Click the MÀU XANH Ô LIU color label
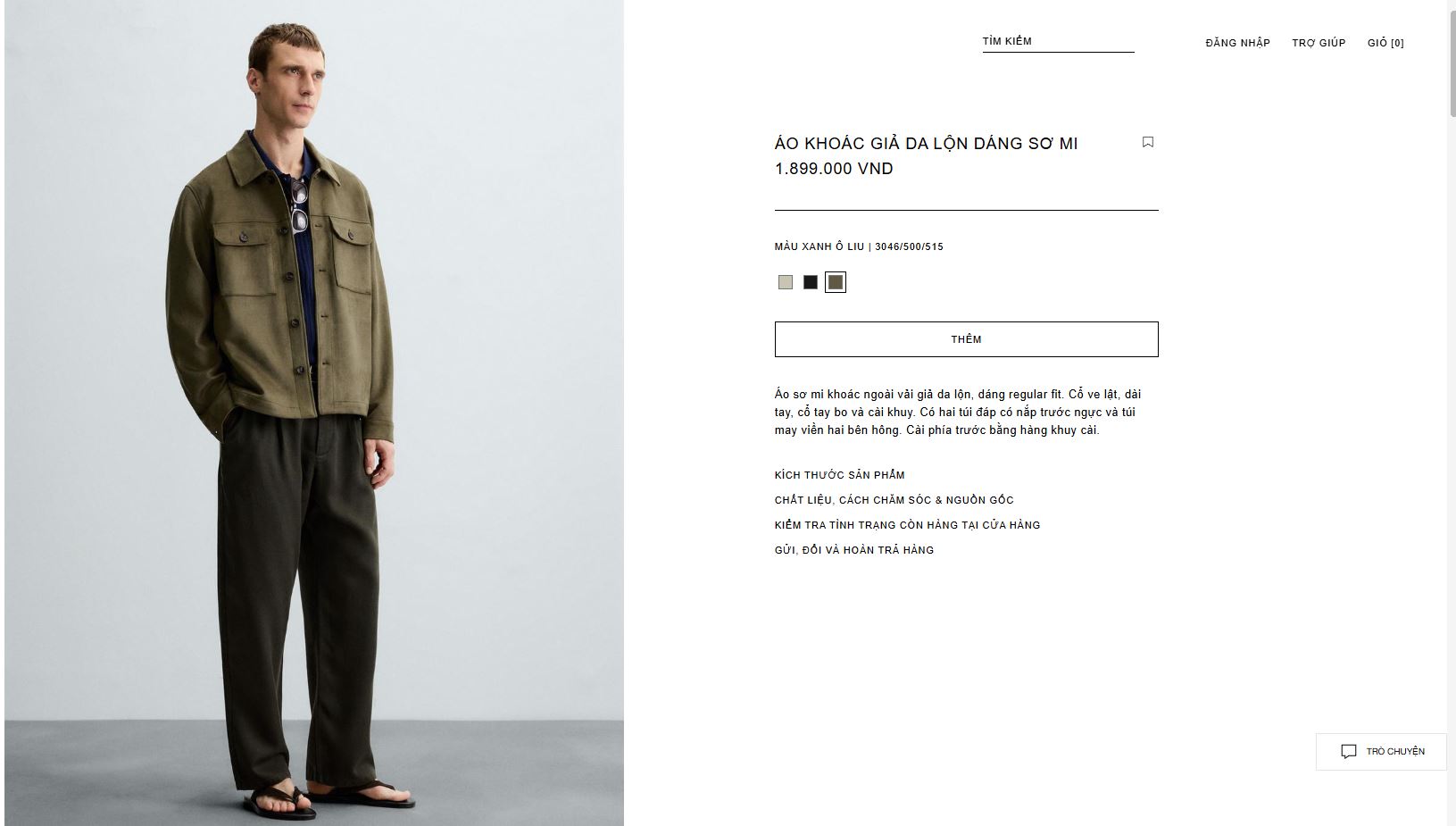This screenshot has width=1456, height=826. coord(820,246)
